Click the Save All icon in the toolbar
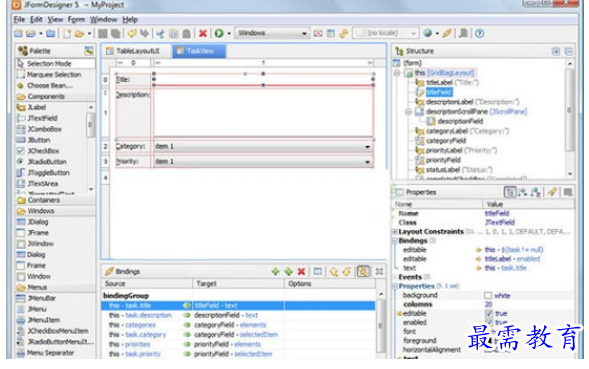The width and height of the screenshot is (589, 369). point(116,33)
